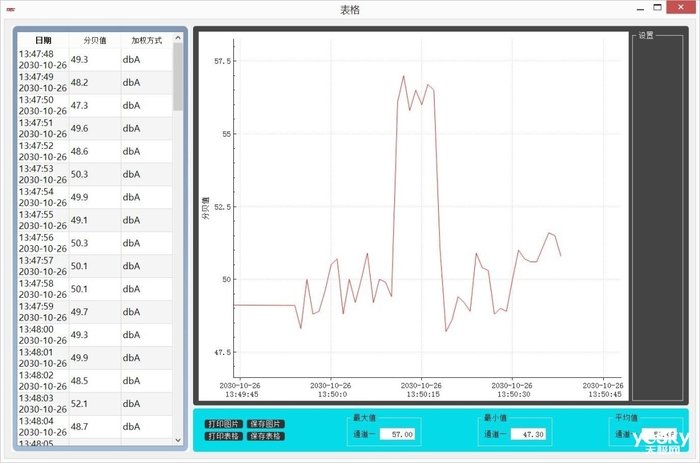
Task: Click the 分贝值 column header
Action: [95, 40]
